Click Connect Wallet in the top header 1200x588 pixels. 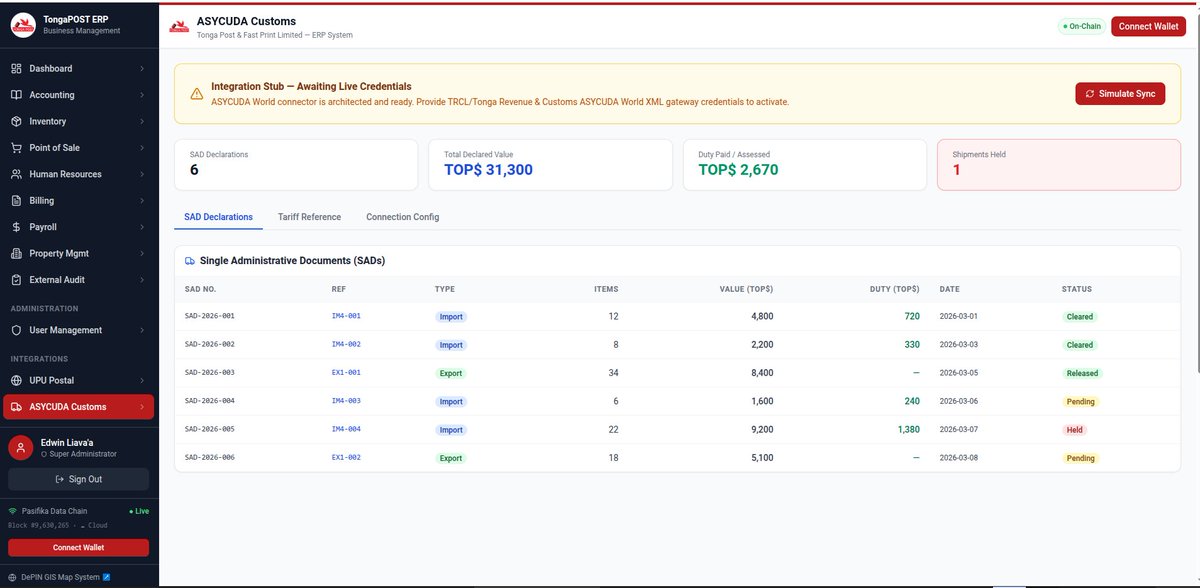coord(1148,26)
